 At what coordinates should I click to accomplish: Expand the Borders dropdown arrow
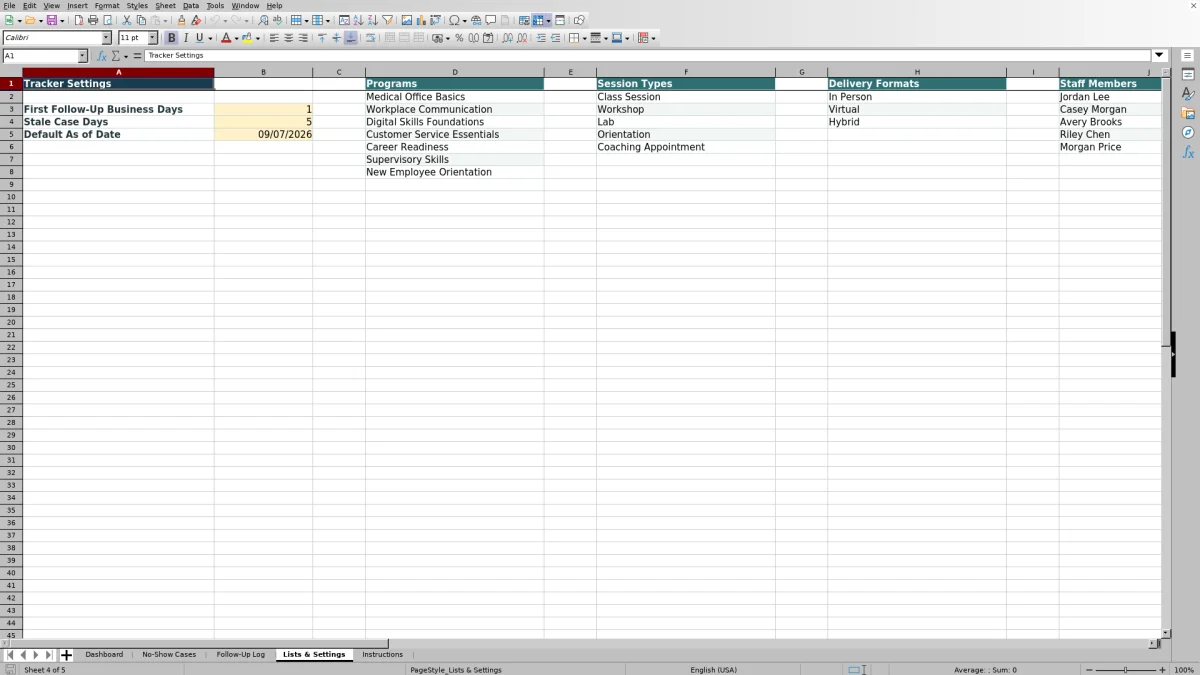pos(584,38)
